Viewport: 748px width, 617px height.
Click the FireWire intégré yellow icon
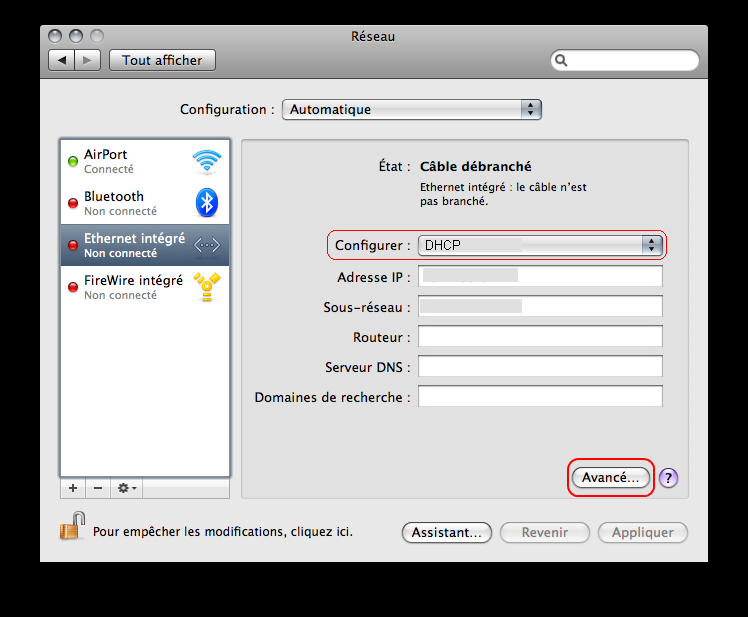(207, 287)
